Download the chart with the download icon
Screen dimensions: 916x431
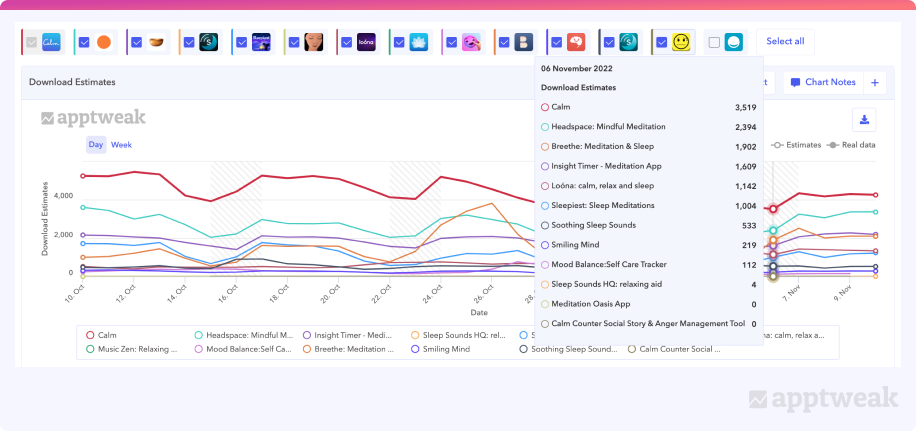point(864,120)
